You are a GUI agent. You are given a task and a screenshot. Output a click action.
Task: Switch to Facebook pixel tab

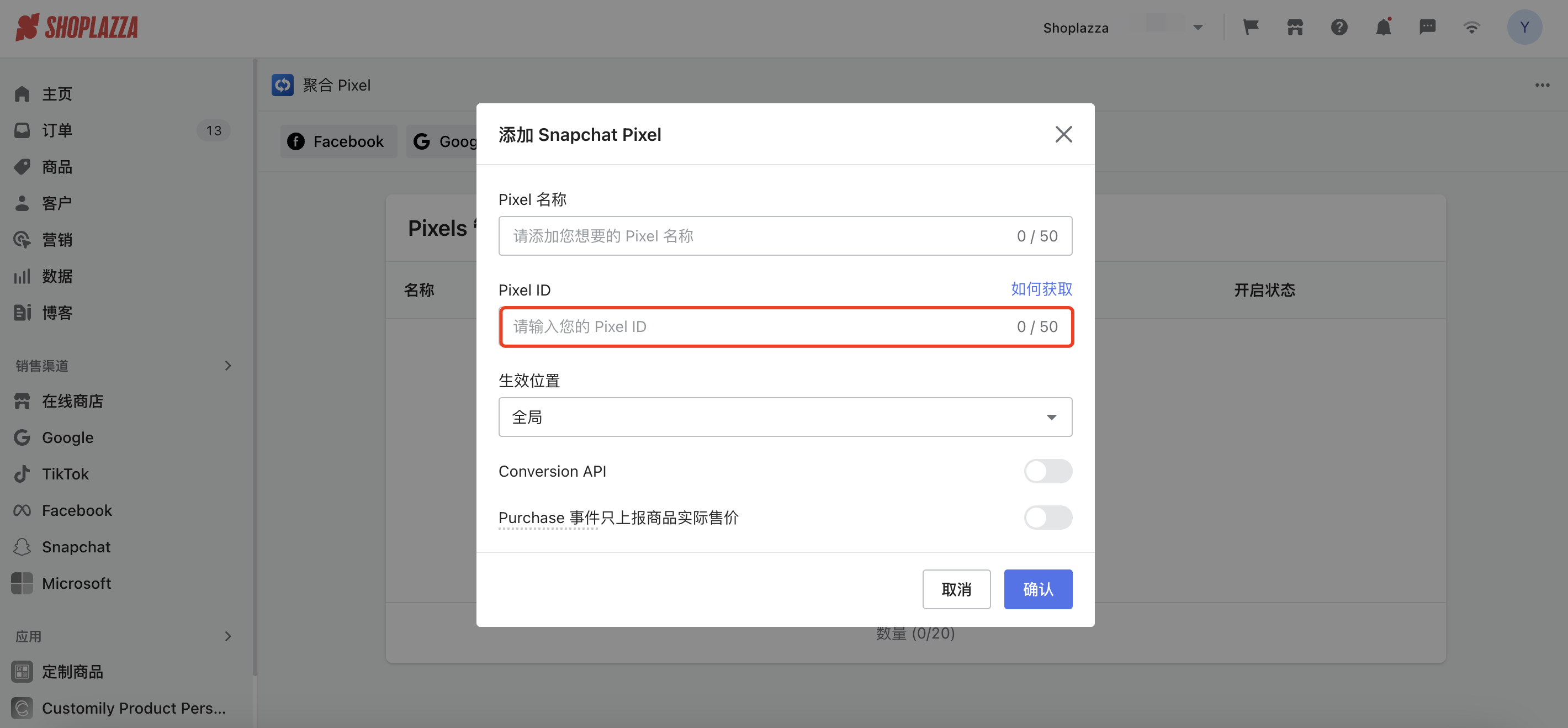(338, 142)
